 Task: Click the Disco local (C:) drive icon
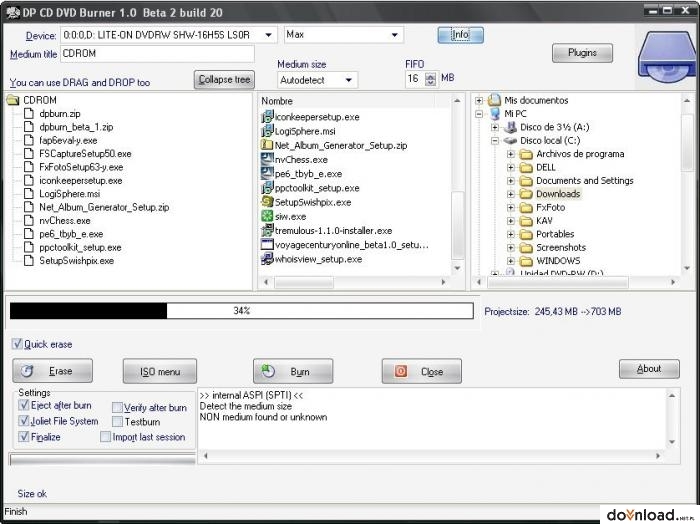tap(510, 141)
